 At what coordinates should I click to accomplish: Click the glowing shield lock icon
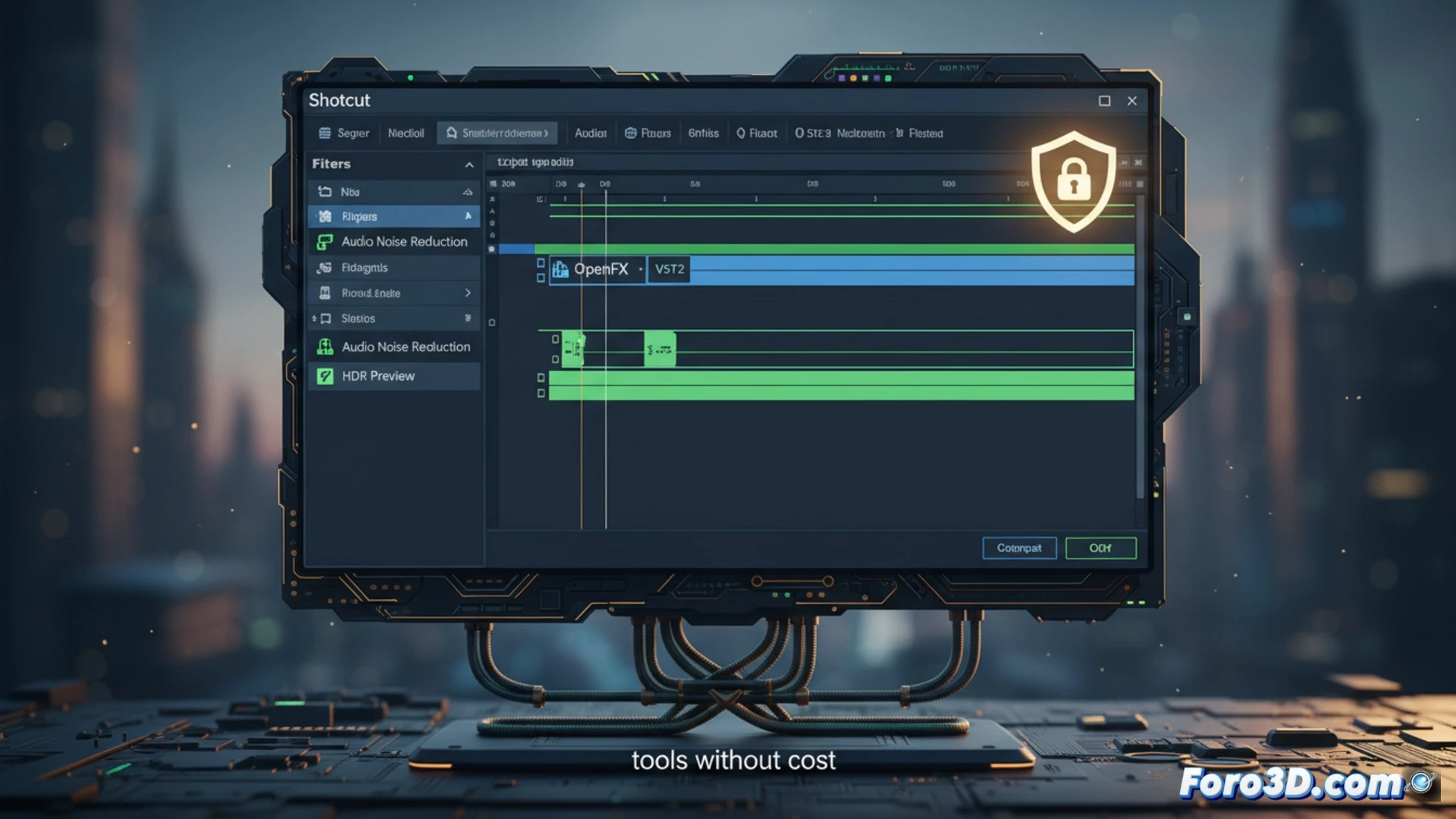[x=1074, y=181]
